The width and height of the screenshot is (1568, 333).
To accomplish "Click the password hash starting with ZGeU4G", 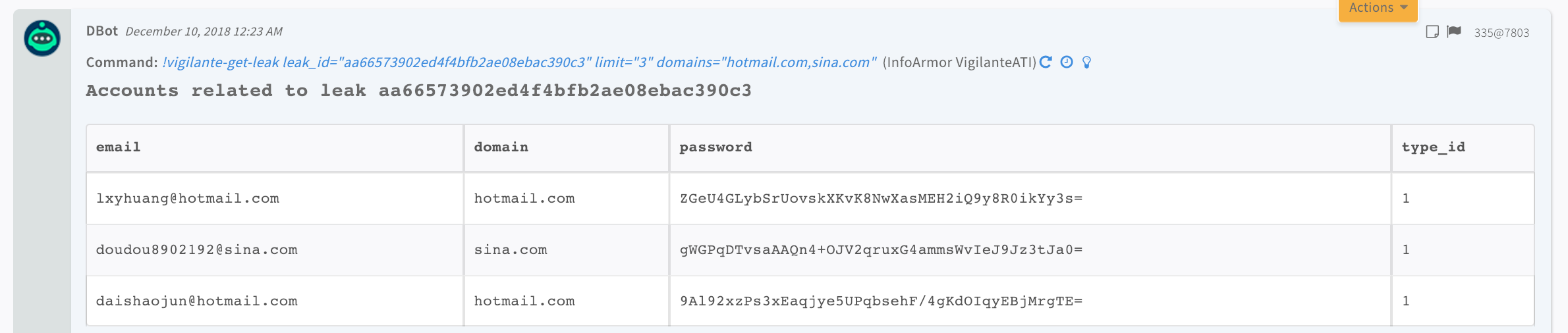I will click(881, 199).
